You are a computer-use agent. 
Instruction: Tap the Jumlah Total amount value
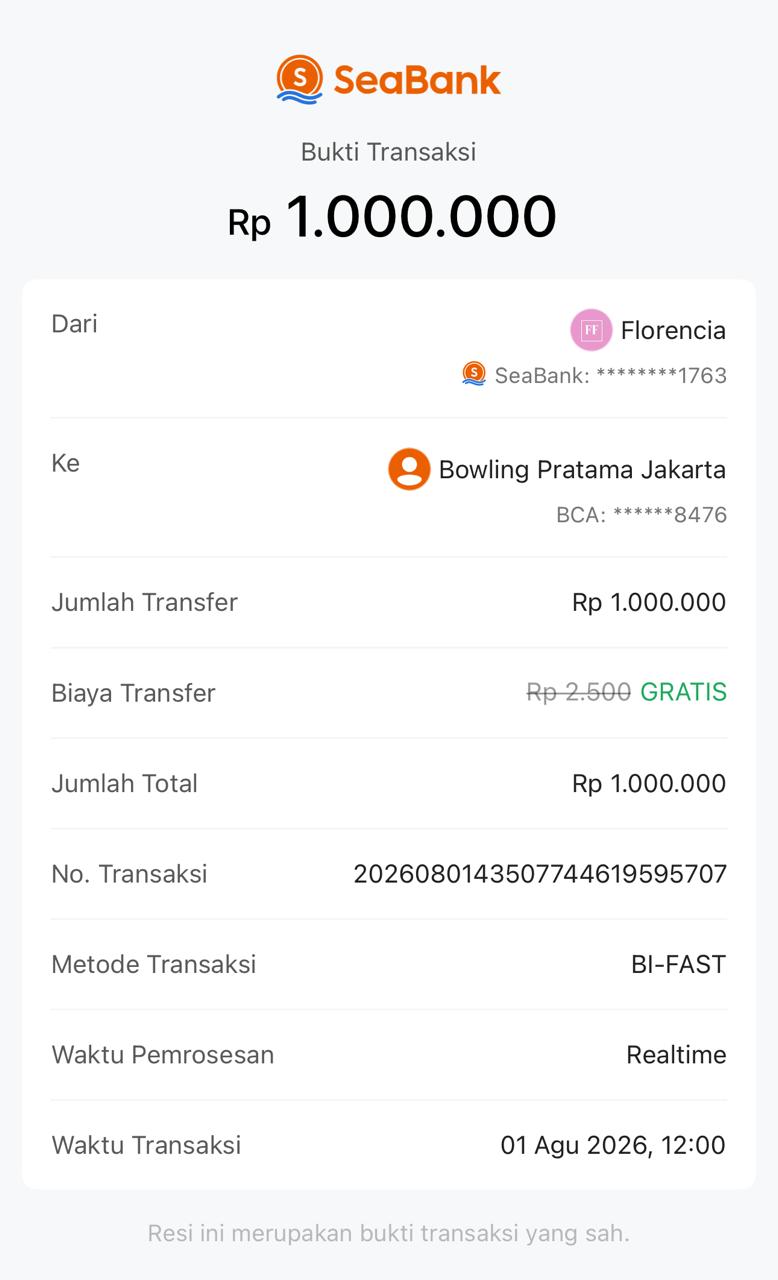click(x=649, y=783)
